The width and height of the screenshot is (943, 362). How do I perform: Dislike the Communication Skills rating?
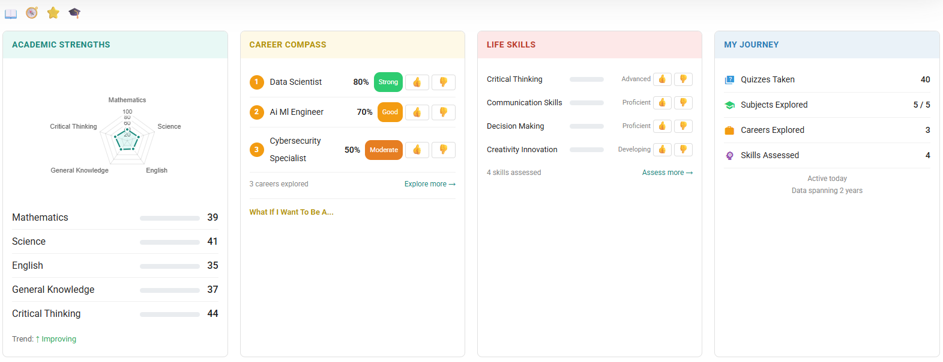[x=683, y=102]
